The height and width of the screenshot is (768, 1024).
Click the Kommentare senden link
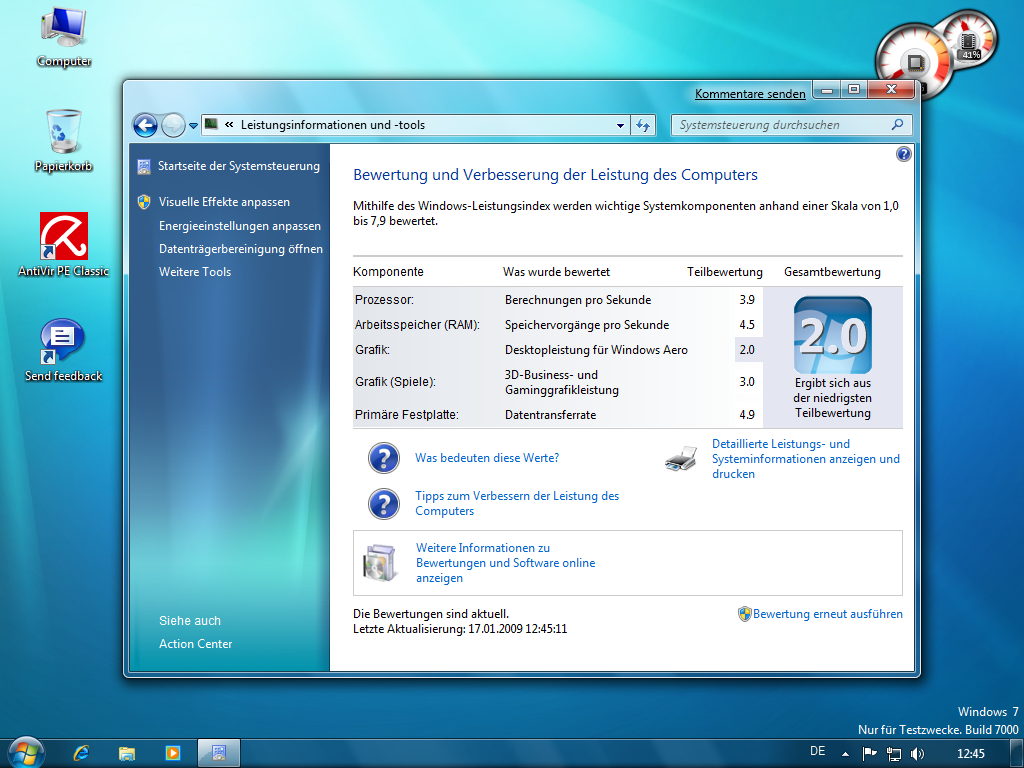click(750, 94)
